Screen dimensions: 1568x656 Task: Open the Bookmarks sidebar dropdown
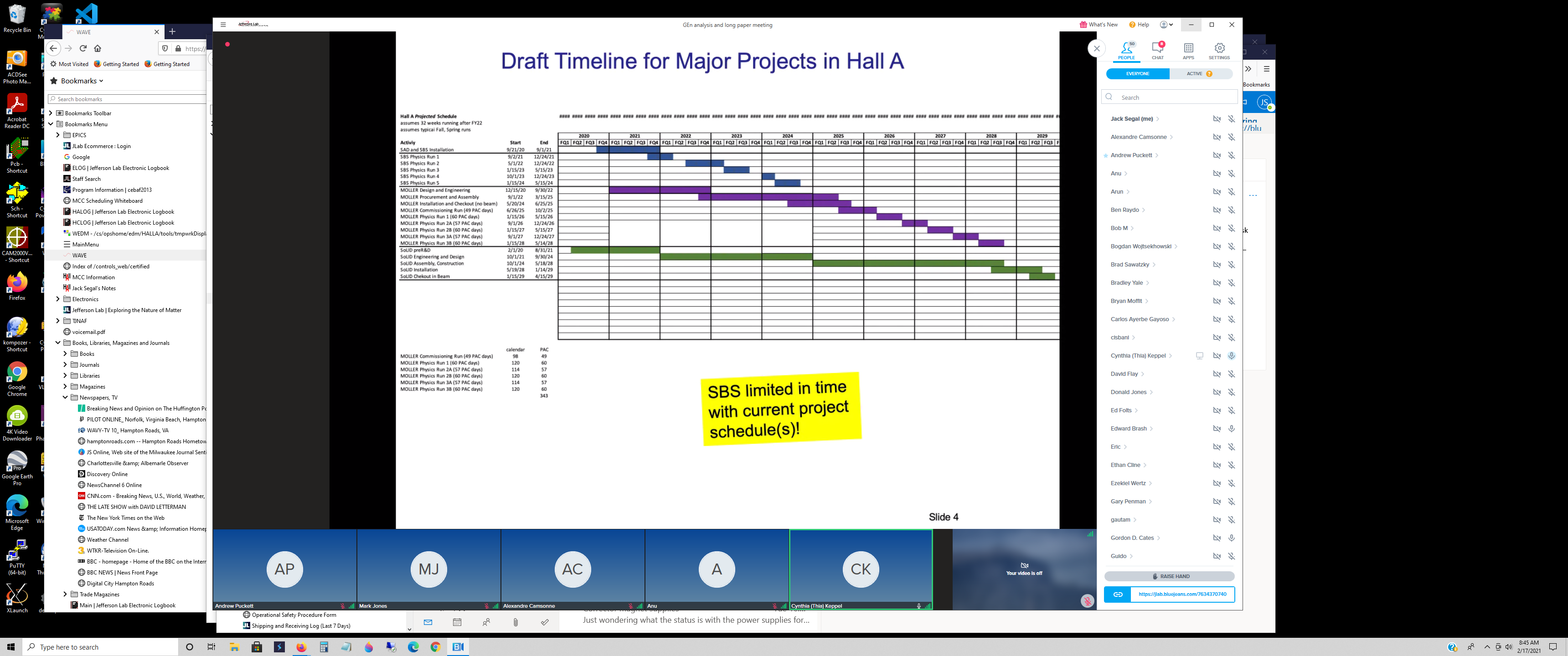[77, 81]
